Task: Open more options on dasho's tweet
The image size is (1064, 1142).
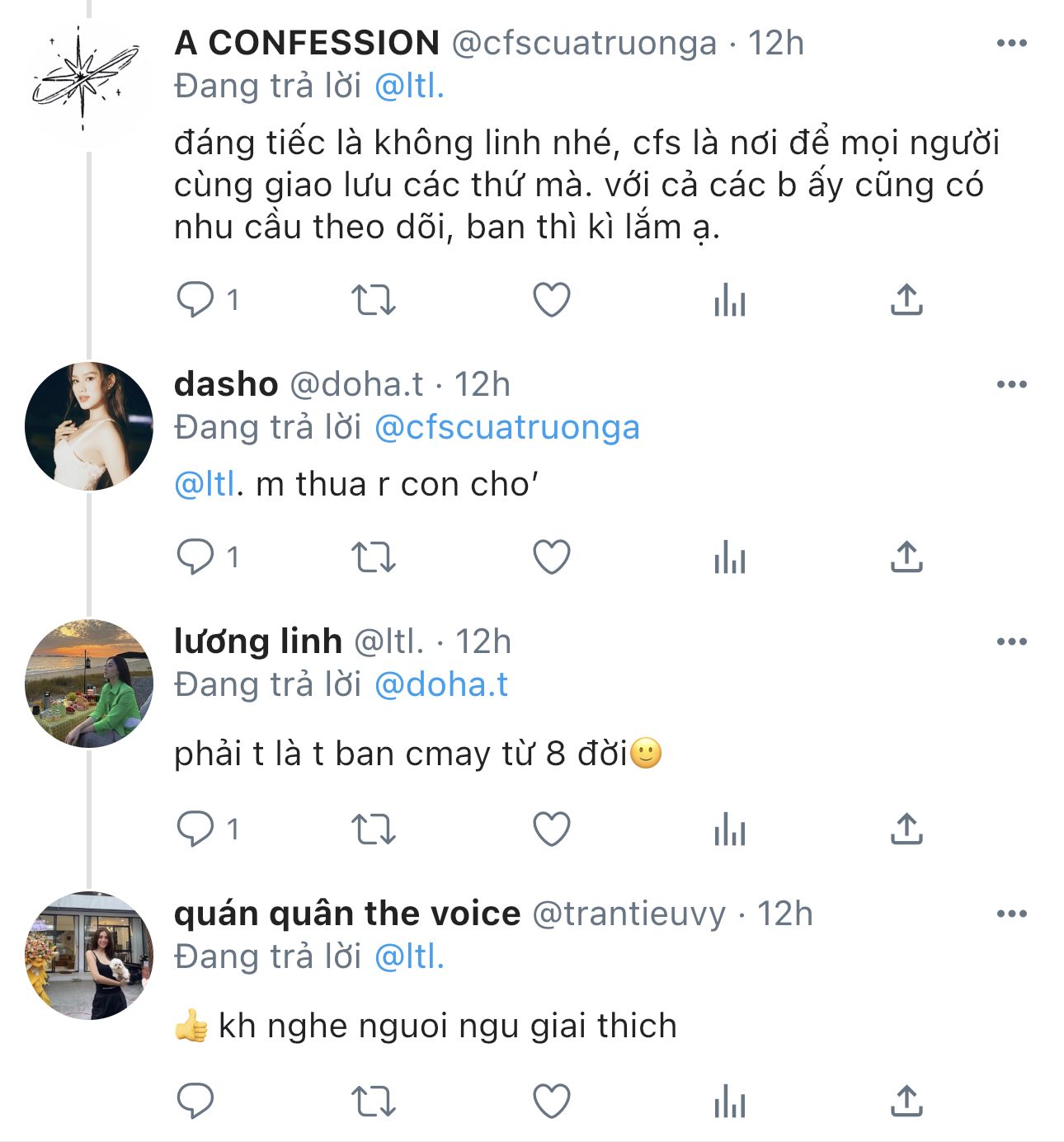Action: pyautogui.click(x=1011, y=384)
